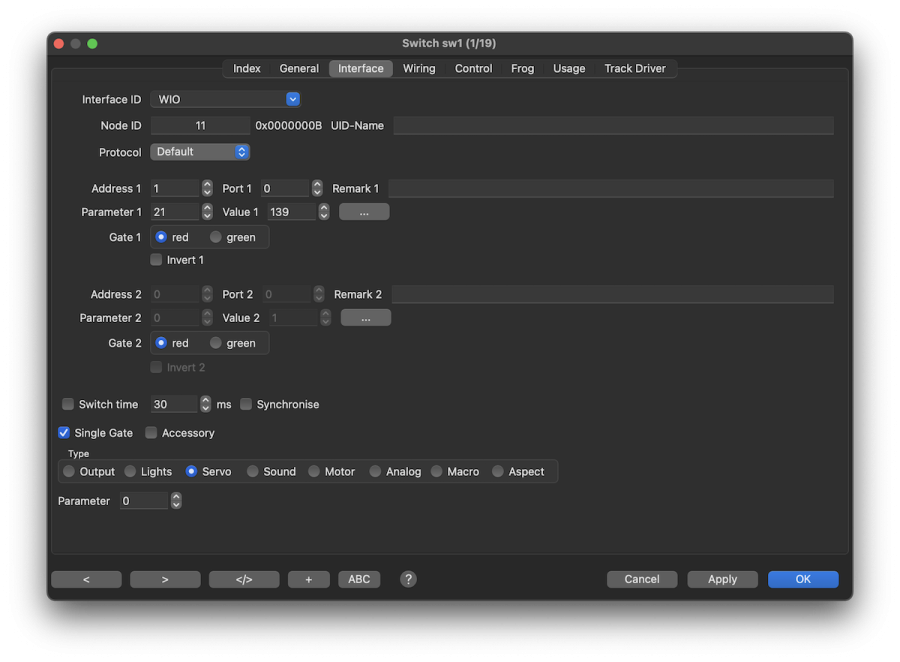This screenshot has width=900, height=662.
Task: Click the Switch time stepper arrows
Action: pos(206,404)
